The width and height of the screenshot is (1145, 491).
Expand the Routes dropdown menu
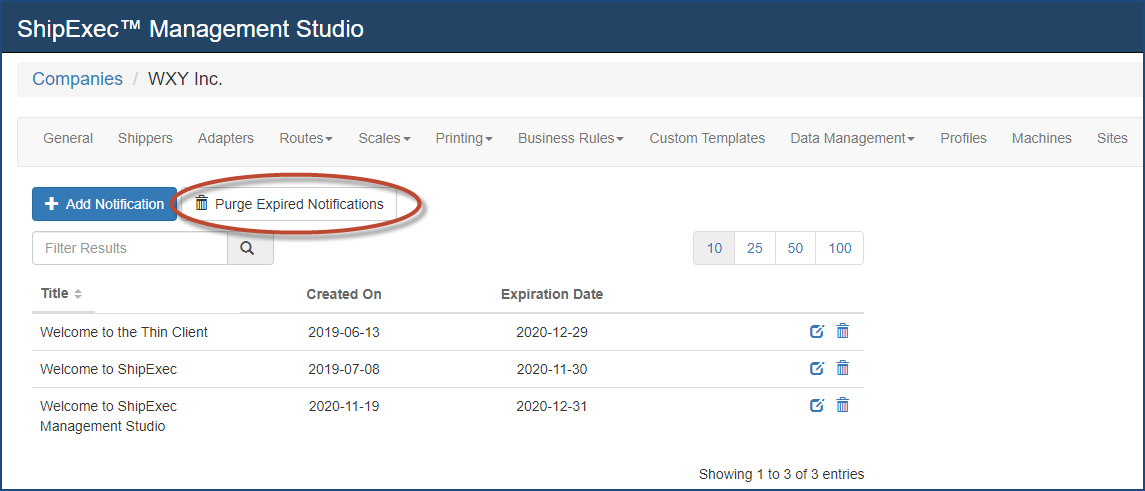pyautogui.click(x=305, y=138)
